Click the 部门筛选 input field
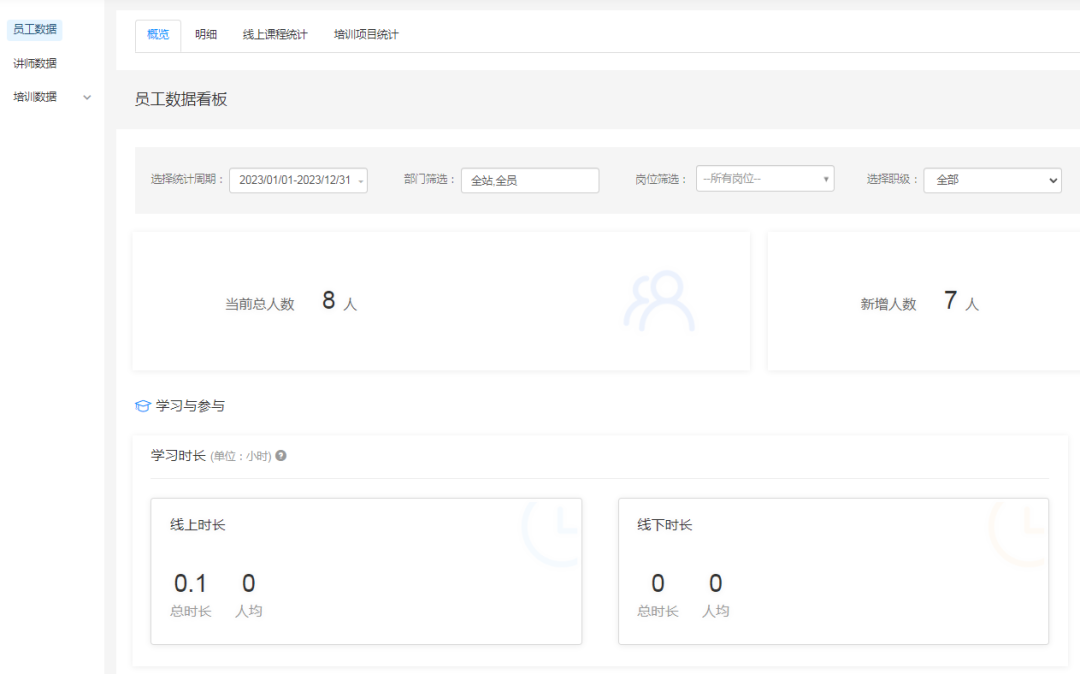The width and height of the screenshot is (1080, 674). click(x=529, y=180)
